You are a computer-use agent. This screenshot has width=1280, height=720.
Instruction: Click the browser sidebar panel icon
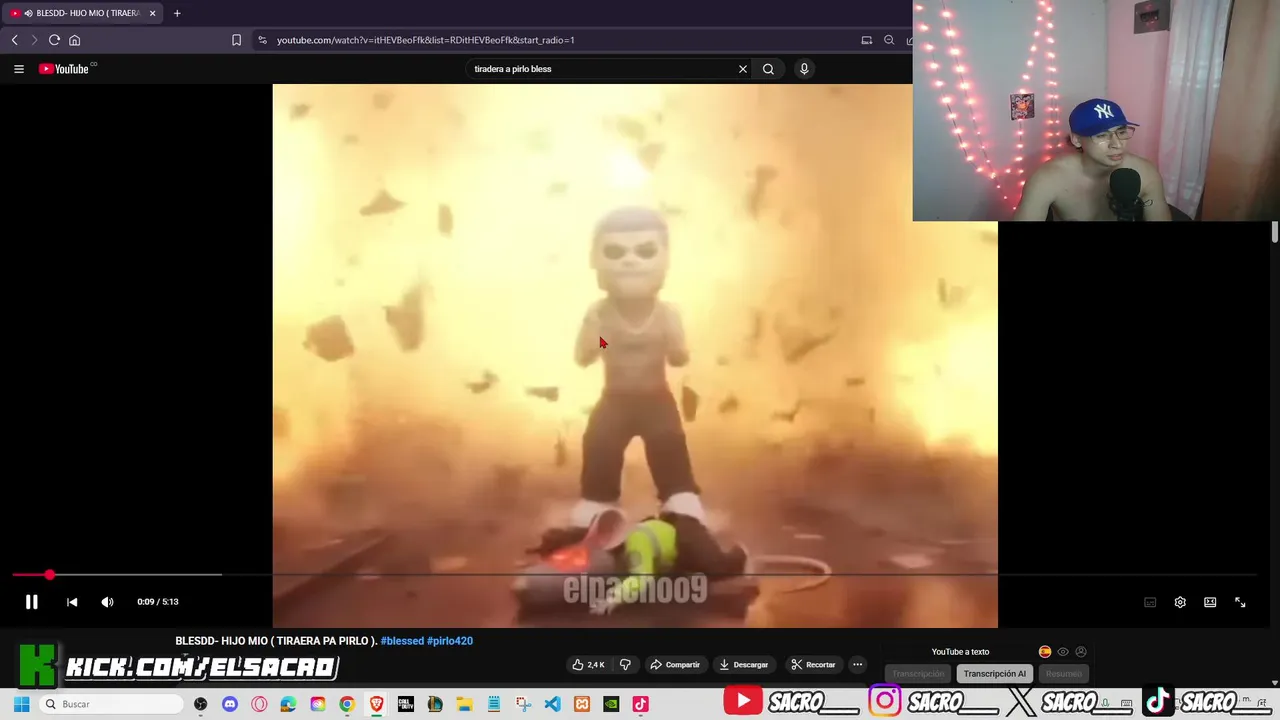[x=866, y=40]
